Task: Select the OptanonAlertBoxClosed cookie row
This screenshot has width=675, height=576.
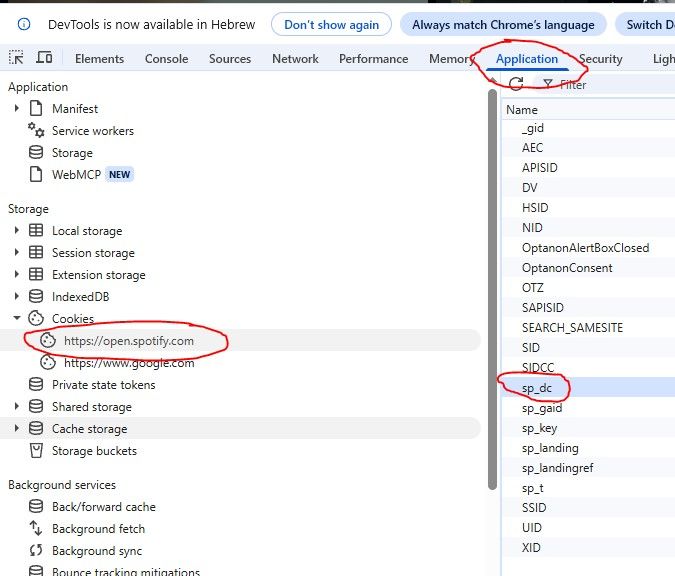Action: pos(588,248)
